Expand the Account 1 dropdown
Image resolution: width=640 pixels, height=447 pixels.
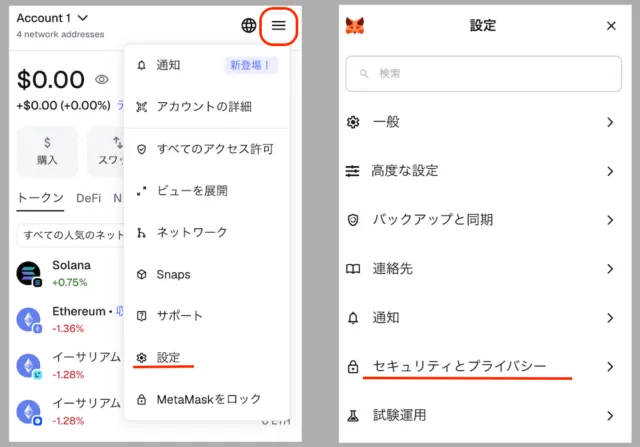(52, 18)
